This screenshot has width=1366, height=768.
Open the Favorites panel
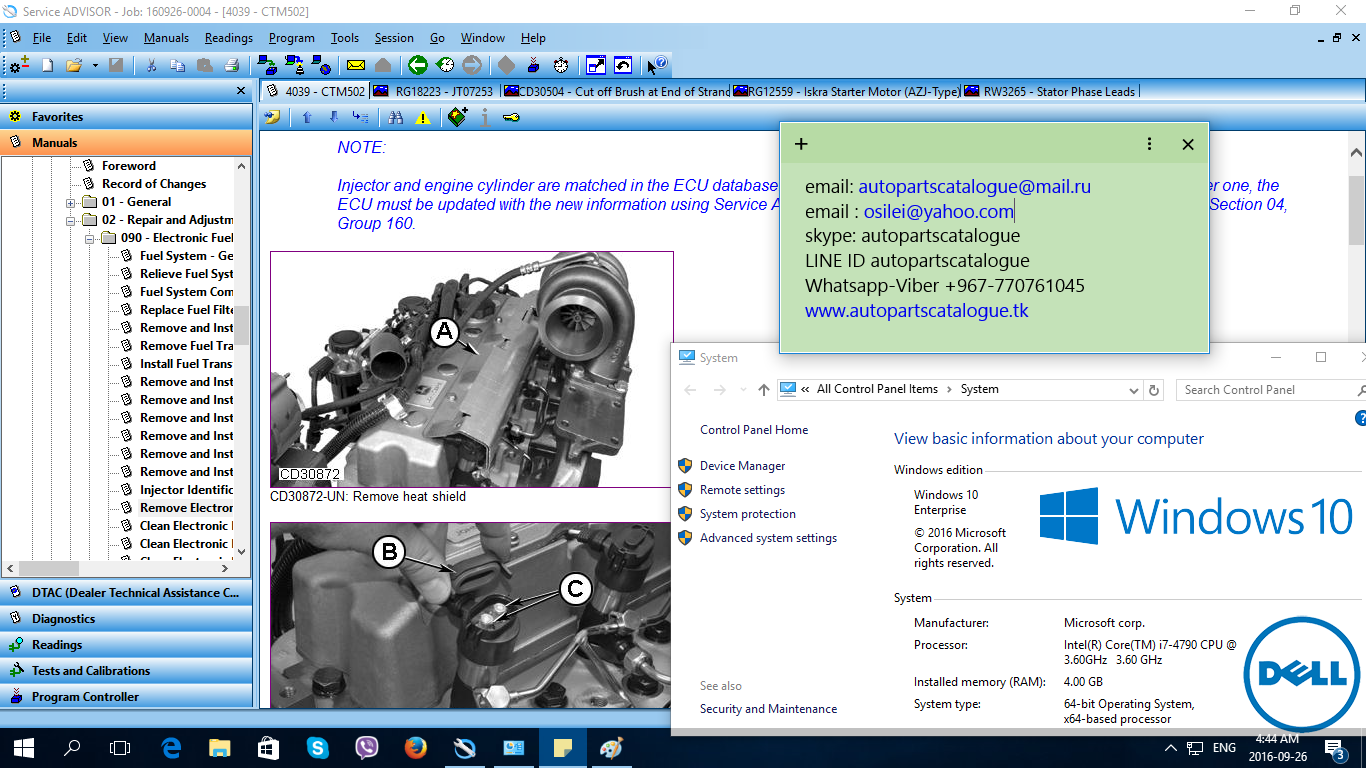126,117
